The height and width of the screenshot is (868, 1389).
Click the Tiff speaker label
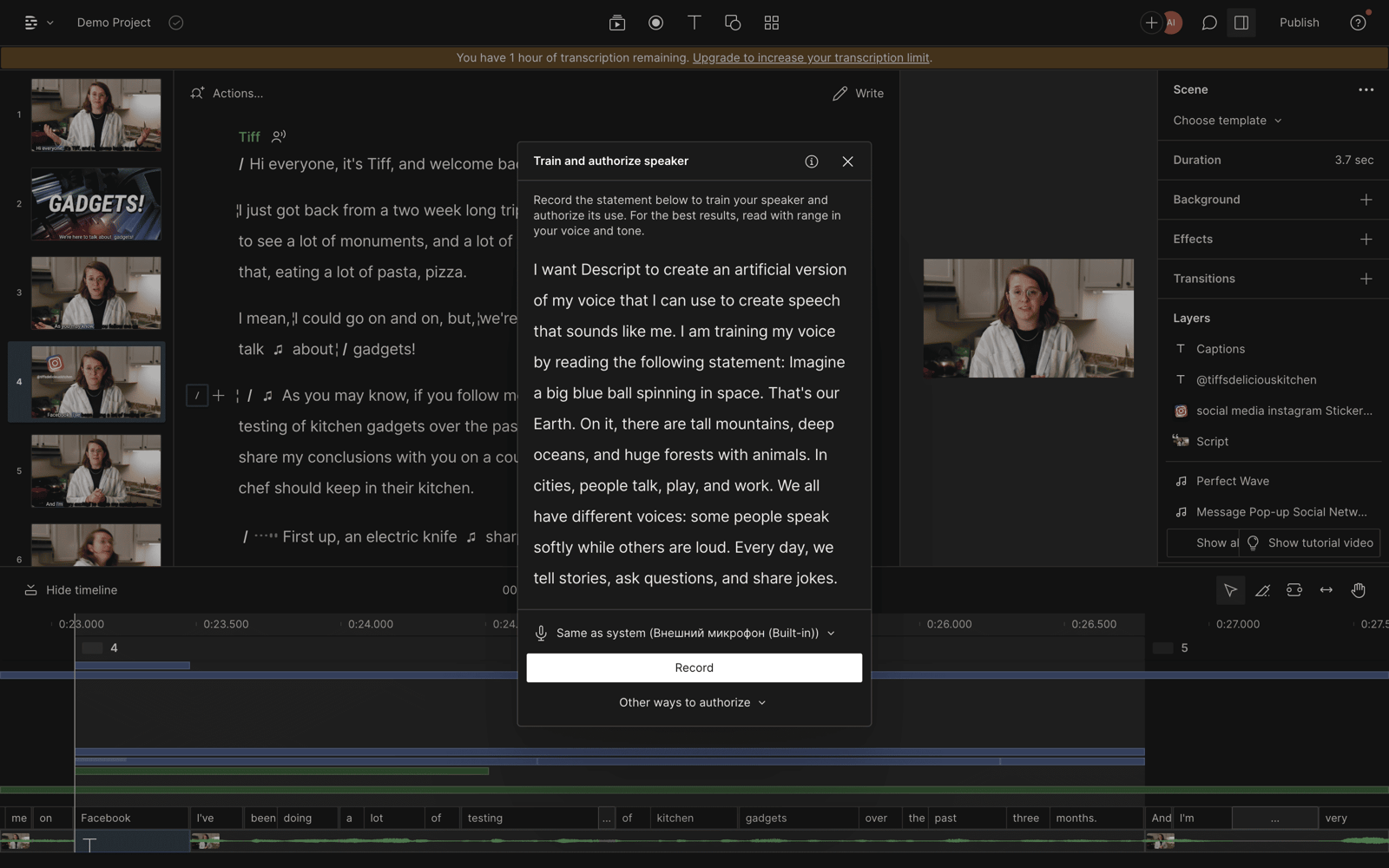249,137
